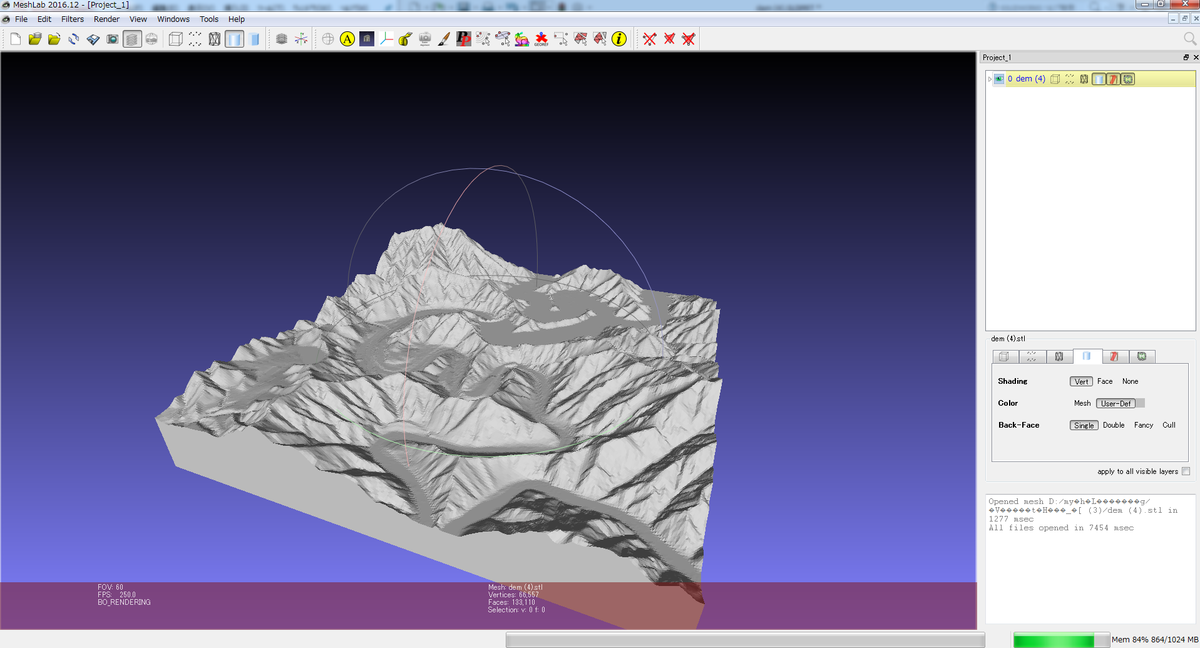Image resolution: width=1200 pixels, height=648 pixels.
Task: Open the File menu
Action: (x=21, y=19)
